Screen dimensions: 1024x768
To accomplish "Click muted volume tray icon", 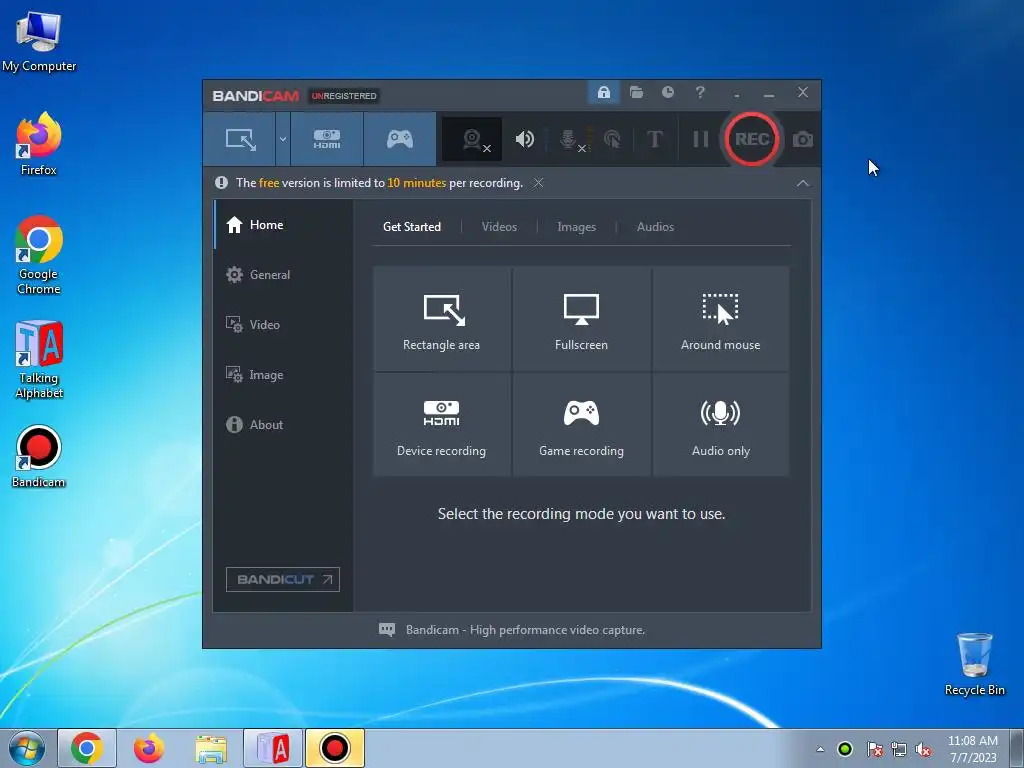I will pos(923,749).
